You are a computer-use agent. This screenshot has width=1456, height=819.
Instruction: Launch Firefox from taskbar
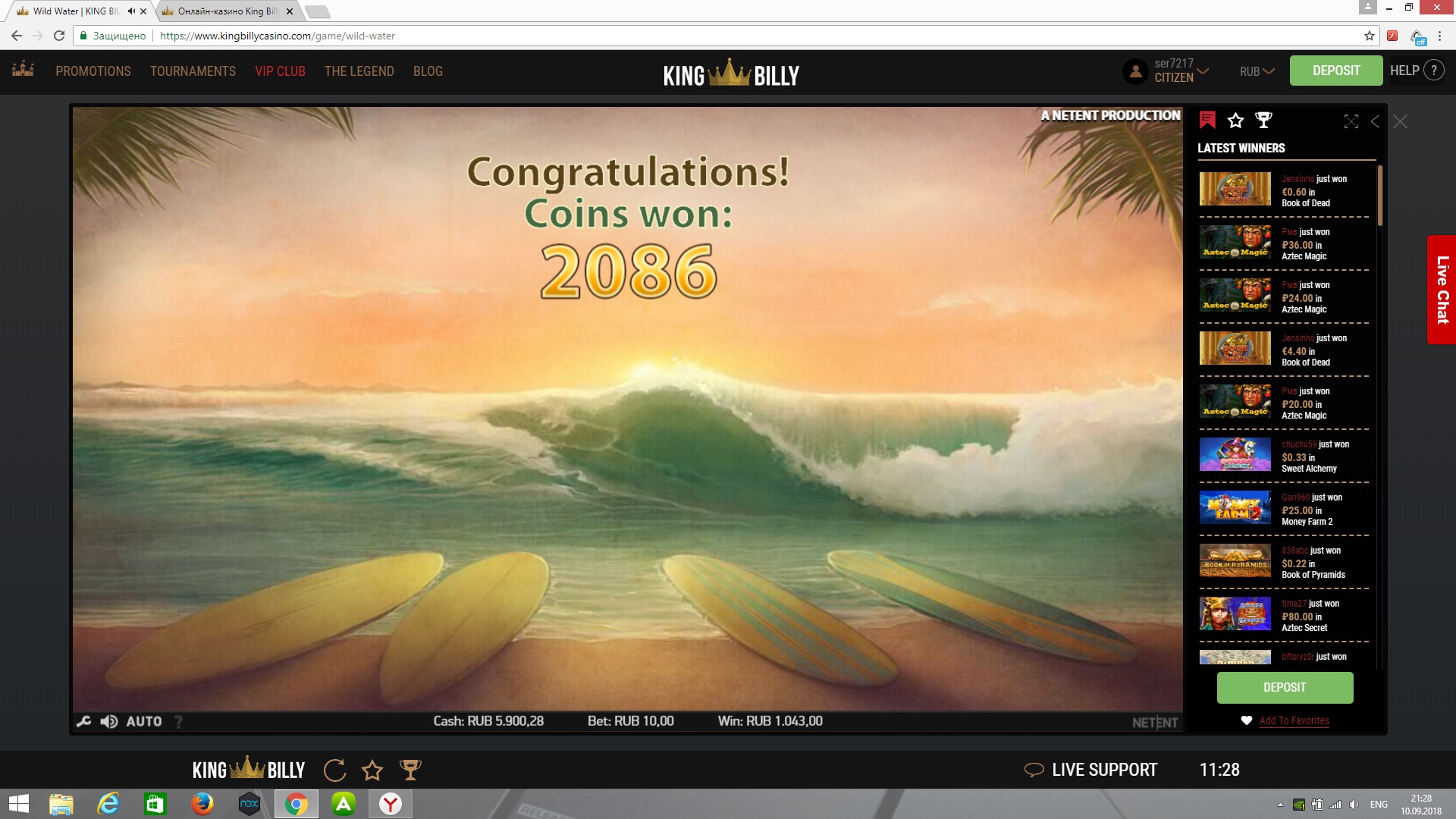pos(202,804)
